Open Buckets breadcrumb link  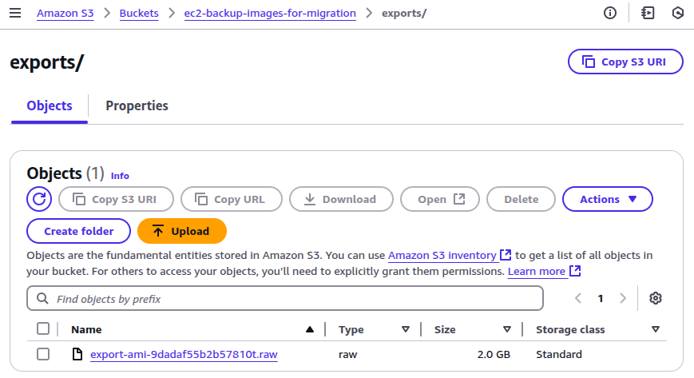pyautogui.click(x=139, y=13)
